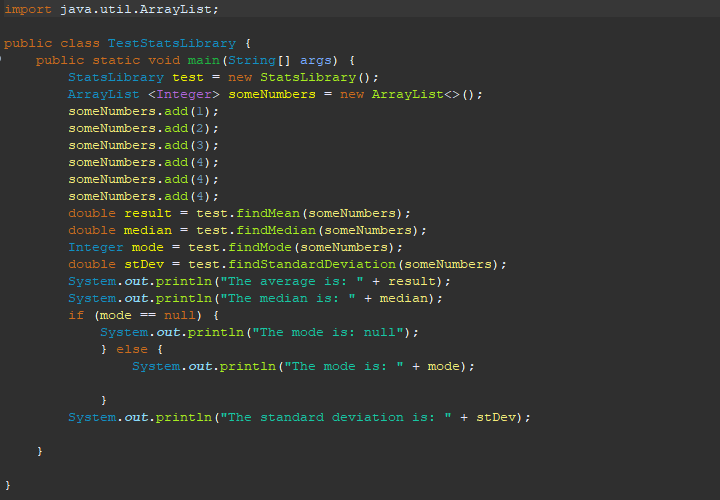Click the "void" return type keyword

point(164,61)
